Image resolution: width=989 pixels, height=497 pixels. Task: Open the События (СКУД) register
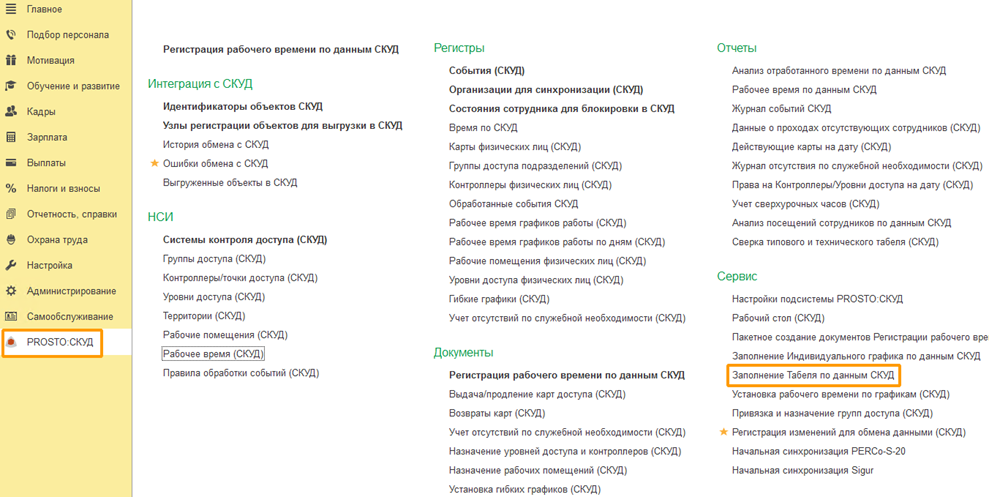click(487, 71)
